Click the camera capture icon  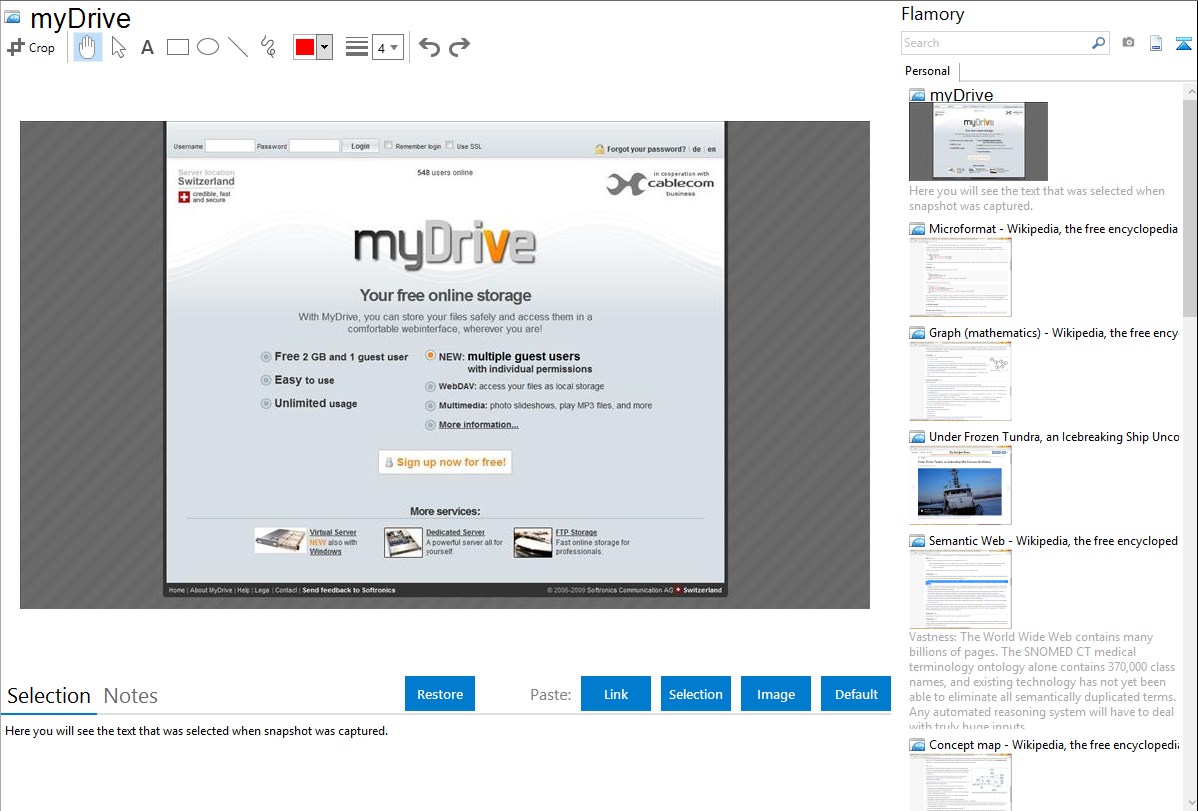[1128, 43]
